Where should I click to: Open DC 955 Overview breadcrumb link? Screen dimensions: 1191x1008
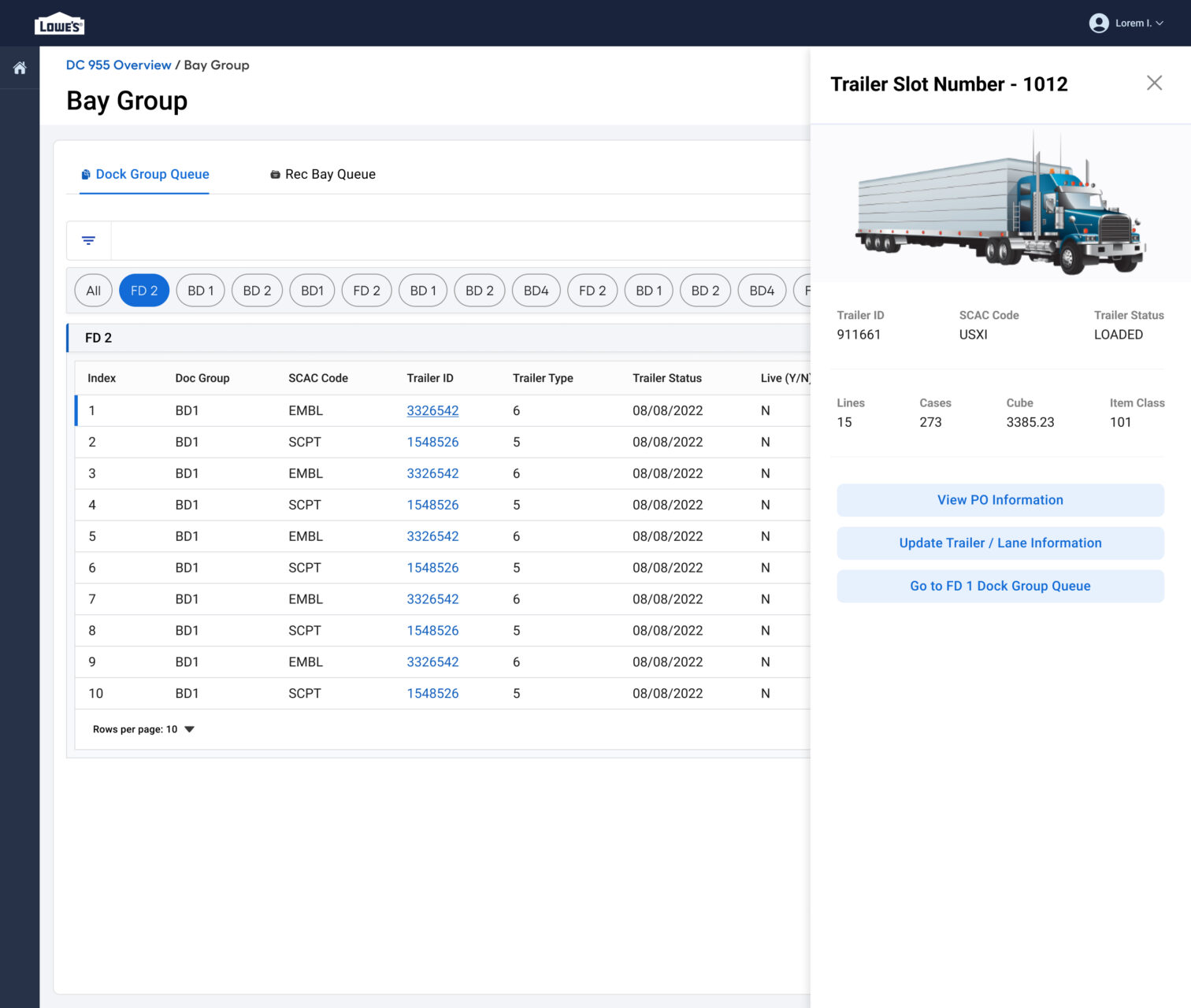pos(118,65)
